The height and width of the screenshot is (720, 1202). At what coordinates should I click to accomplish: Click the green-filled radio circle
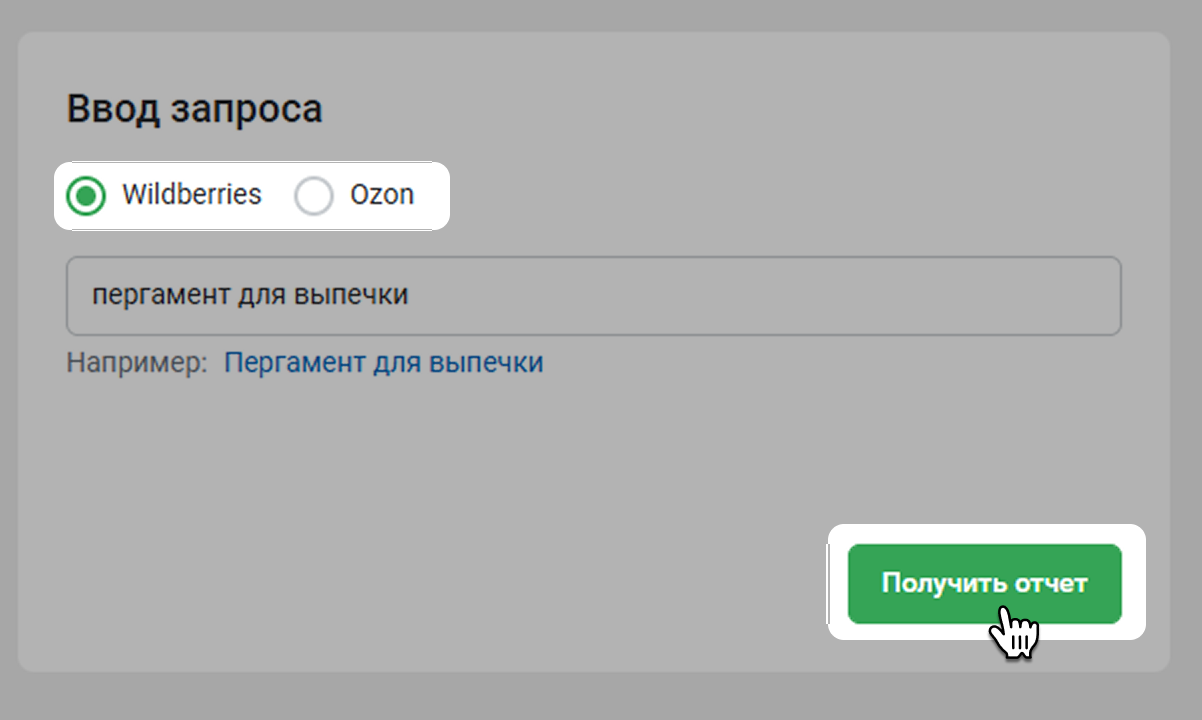87,196
